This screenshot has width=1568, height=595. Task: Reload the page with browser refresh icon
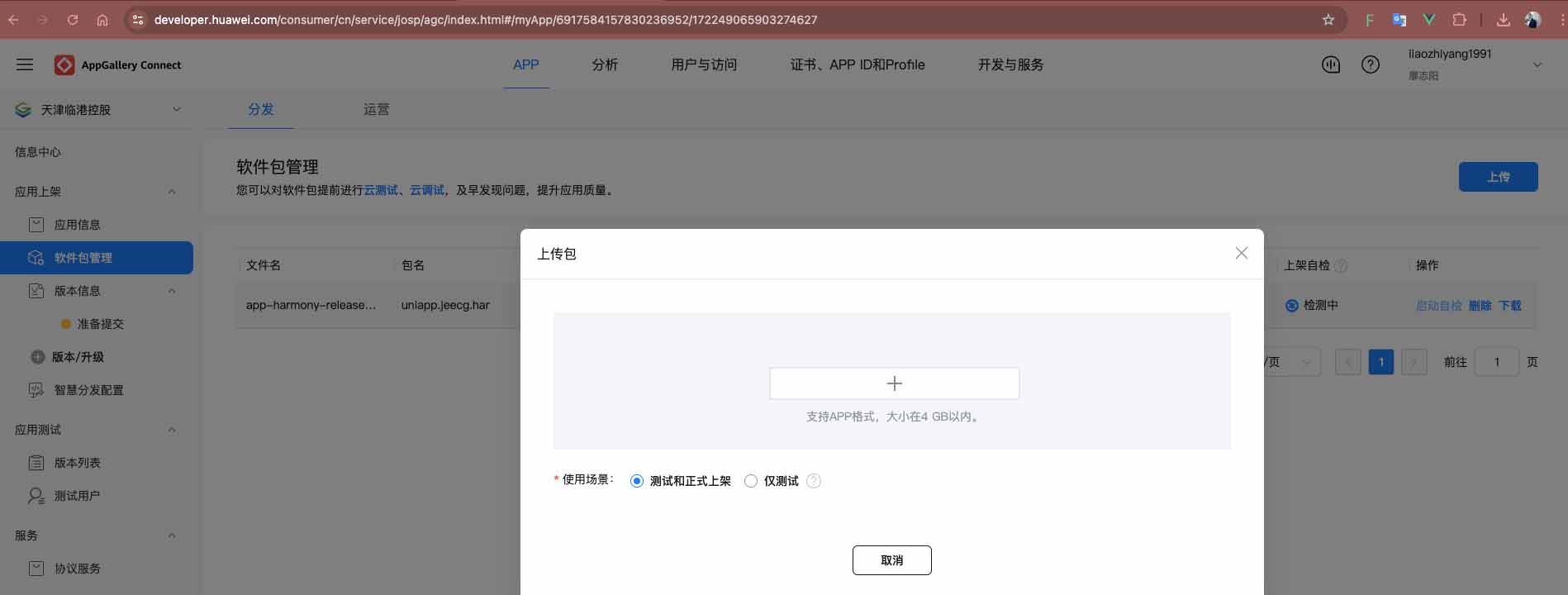point(73,20)
